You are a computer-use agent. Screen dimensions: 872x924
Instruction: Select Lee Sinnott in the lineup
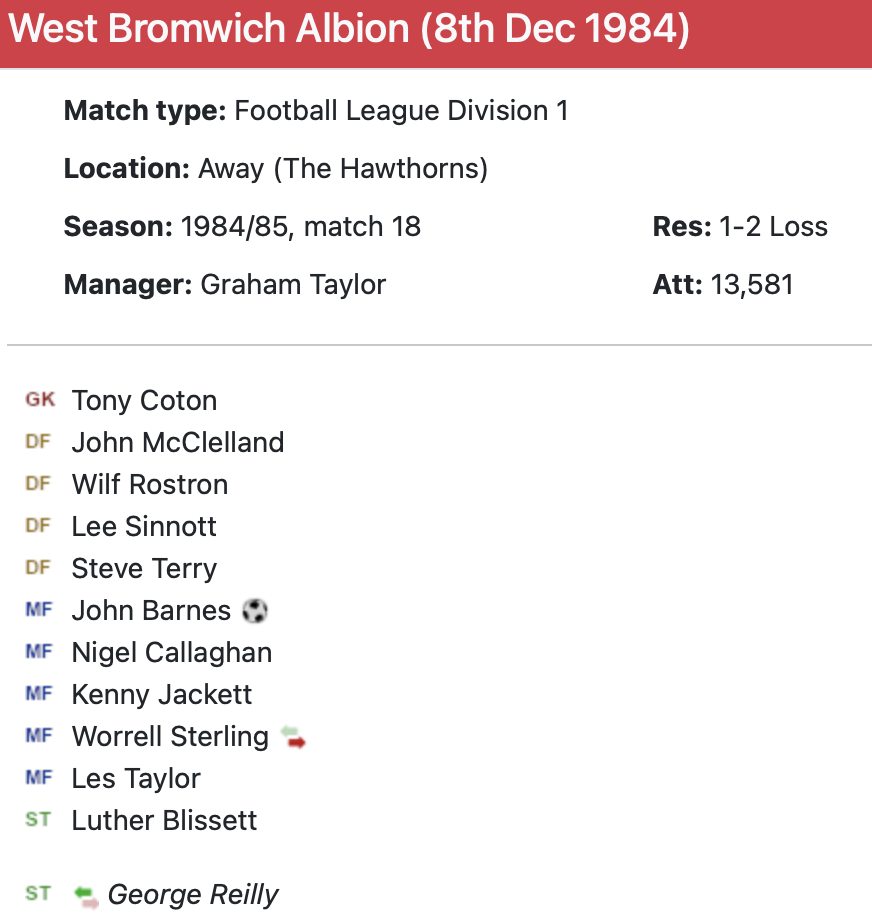[144, 527]
